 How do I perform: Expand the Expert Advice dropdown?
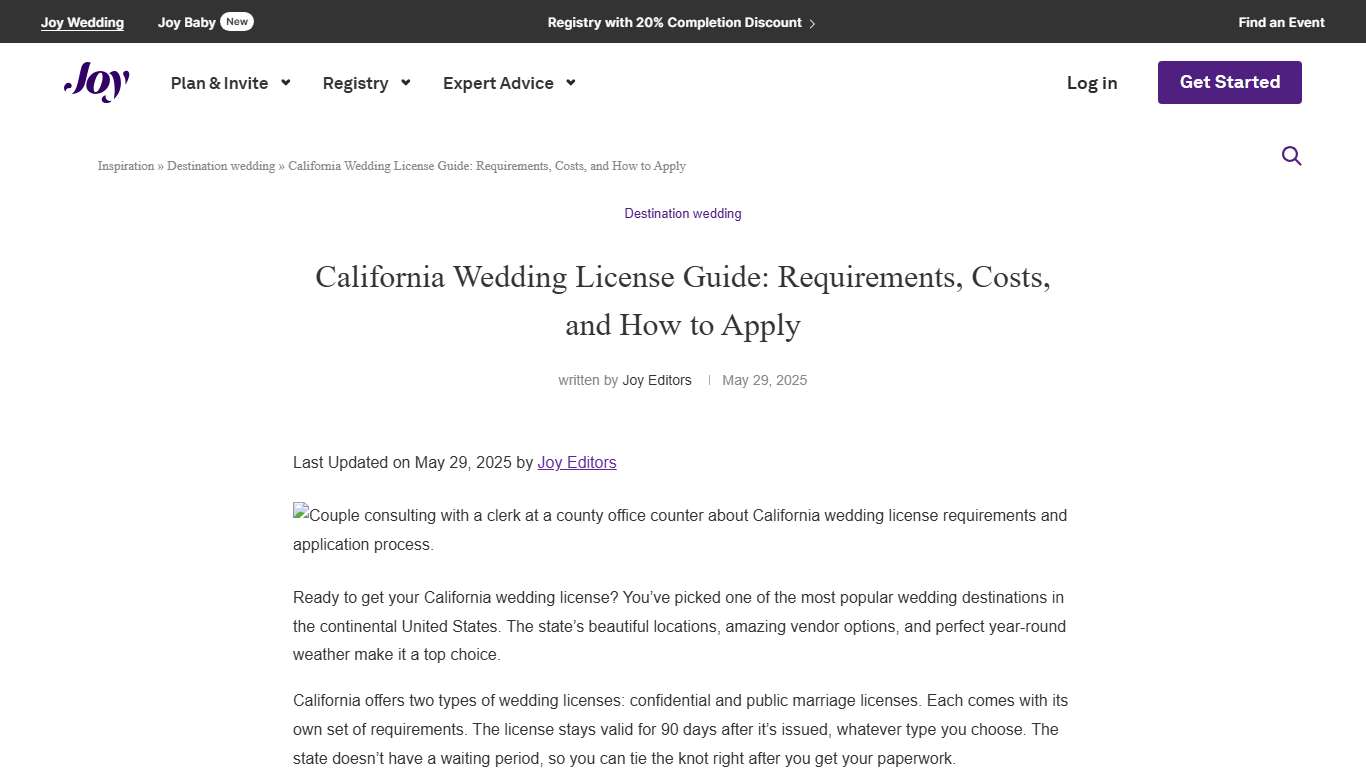508,83
